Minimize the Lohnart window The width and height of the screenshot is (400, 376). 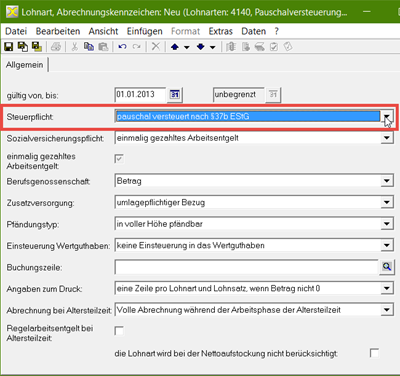tap(367, 12)
